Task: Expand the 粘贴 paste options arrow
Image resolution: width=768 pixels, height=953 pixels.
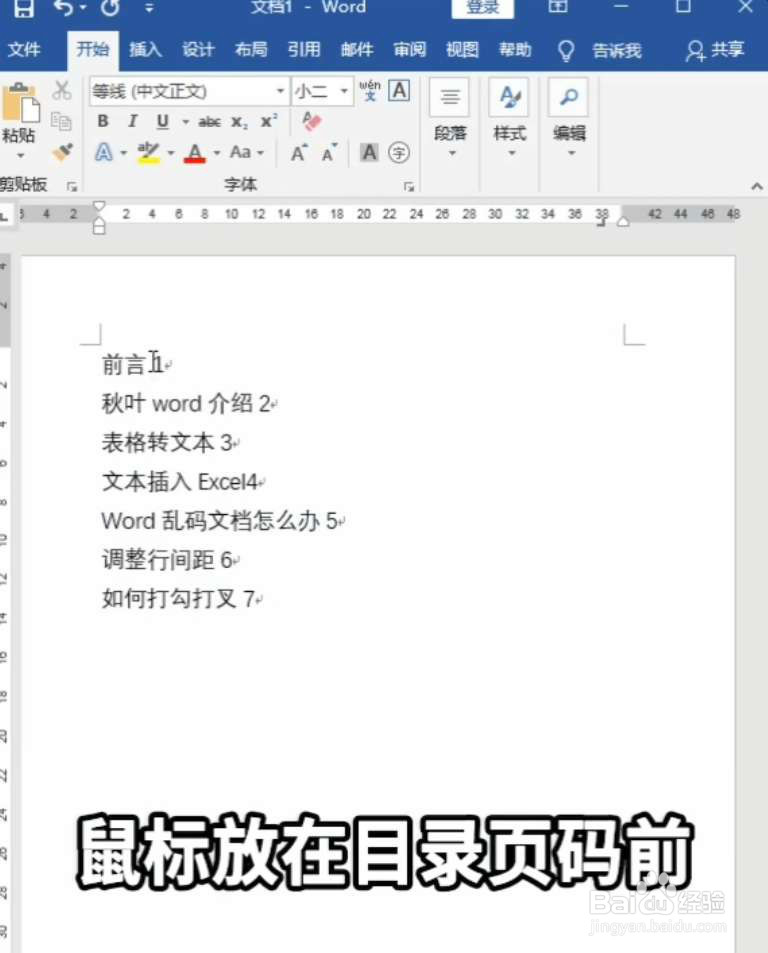Action: (20, 156)
